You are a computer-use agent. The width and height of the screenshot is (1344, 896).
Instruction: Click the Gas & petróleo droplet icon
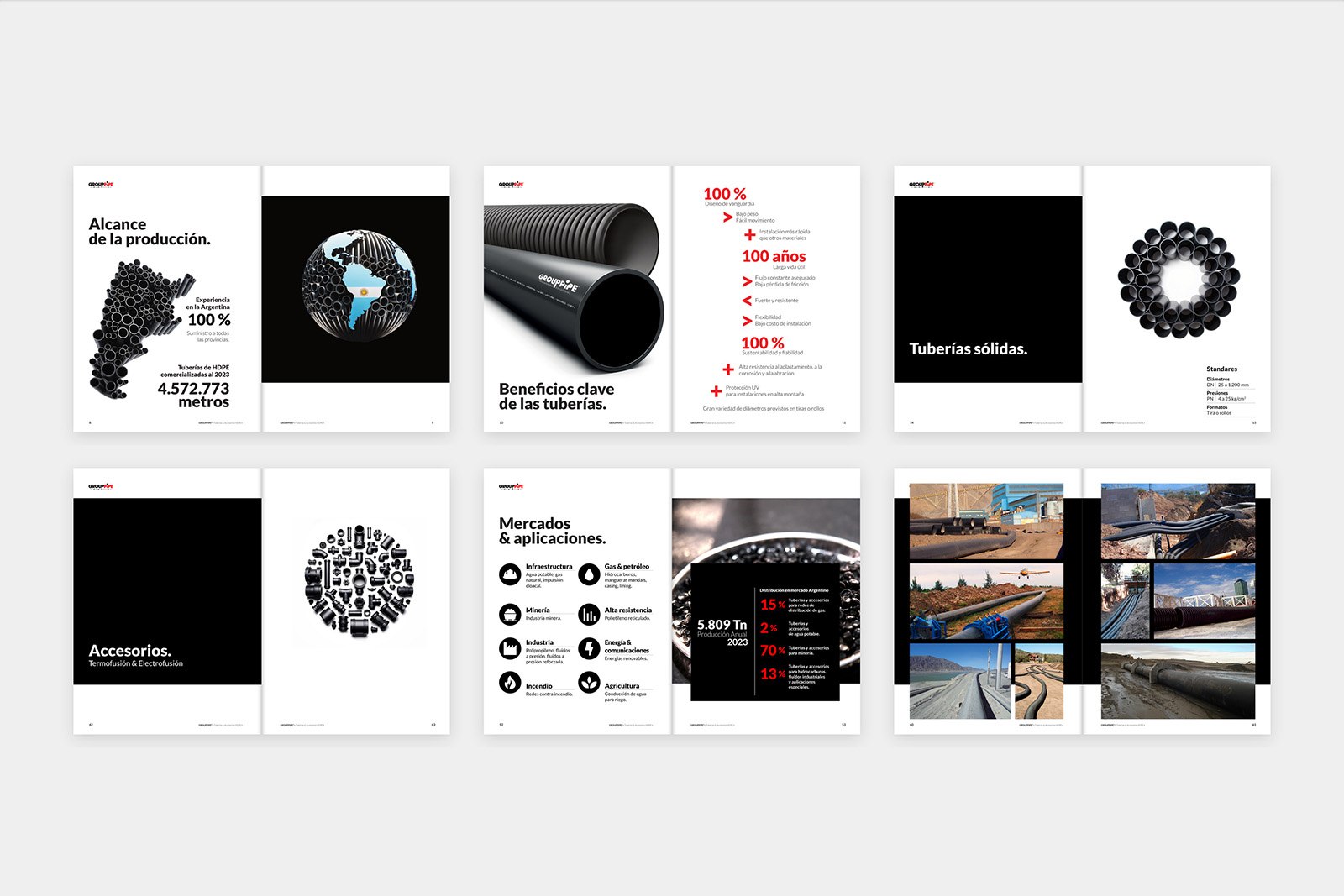click(589, 574)
